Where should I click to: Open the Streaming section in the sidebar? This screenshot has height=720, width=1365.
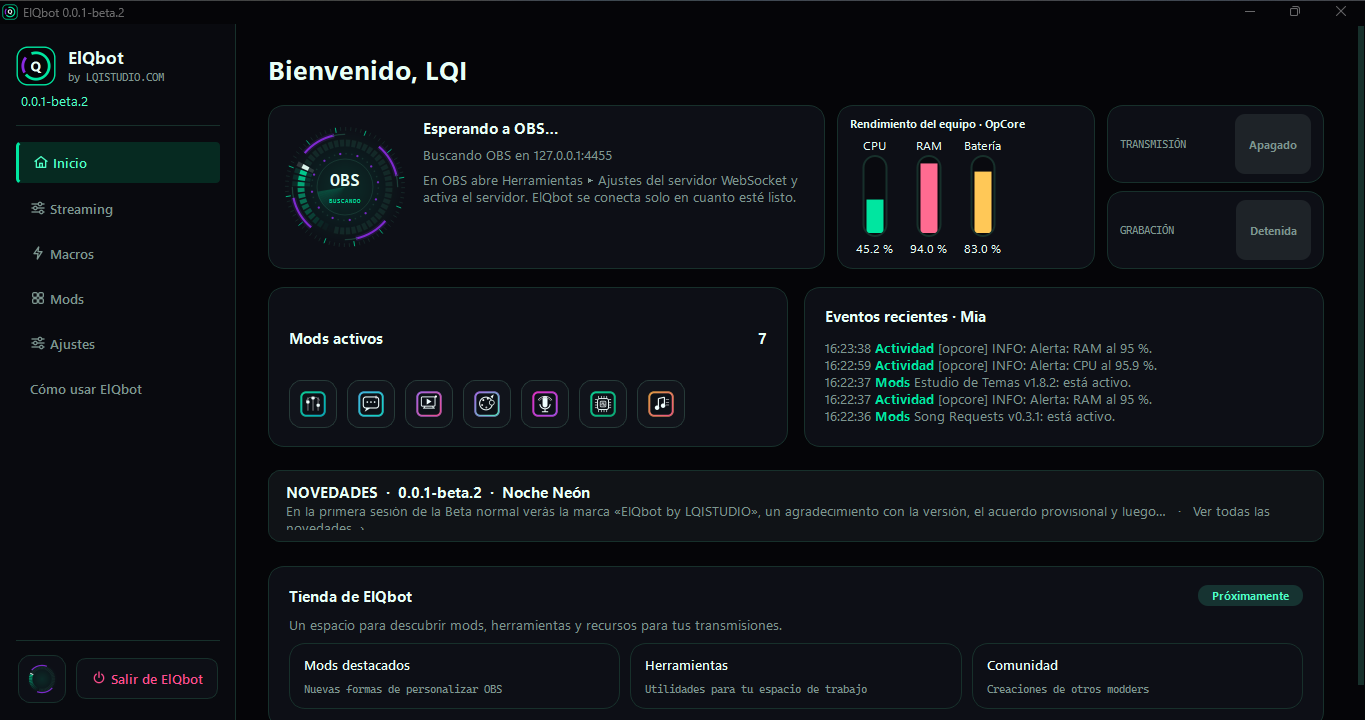pyautogui.click(x=118, y=209)
